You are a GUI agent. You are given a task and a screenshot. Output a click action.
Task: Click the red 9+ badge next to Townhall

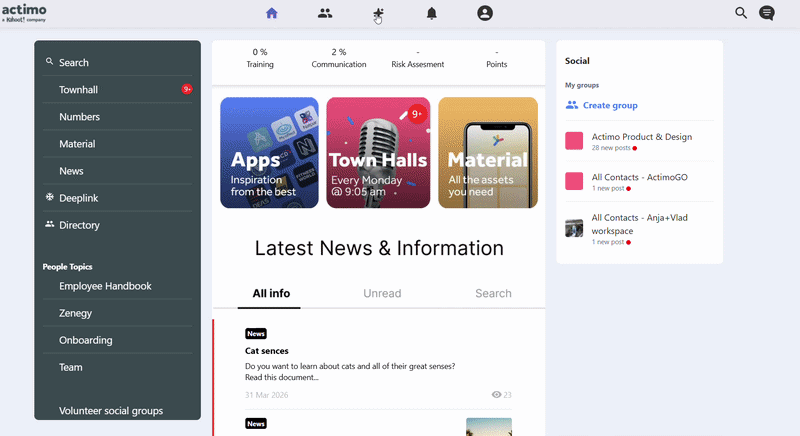coord(187,89)
